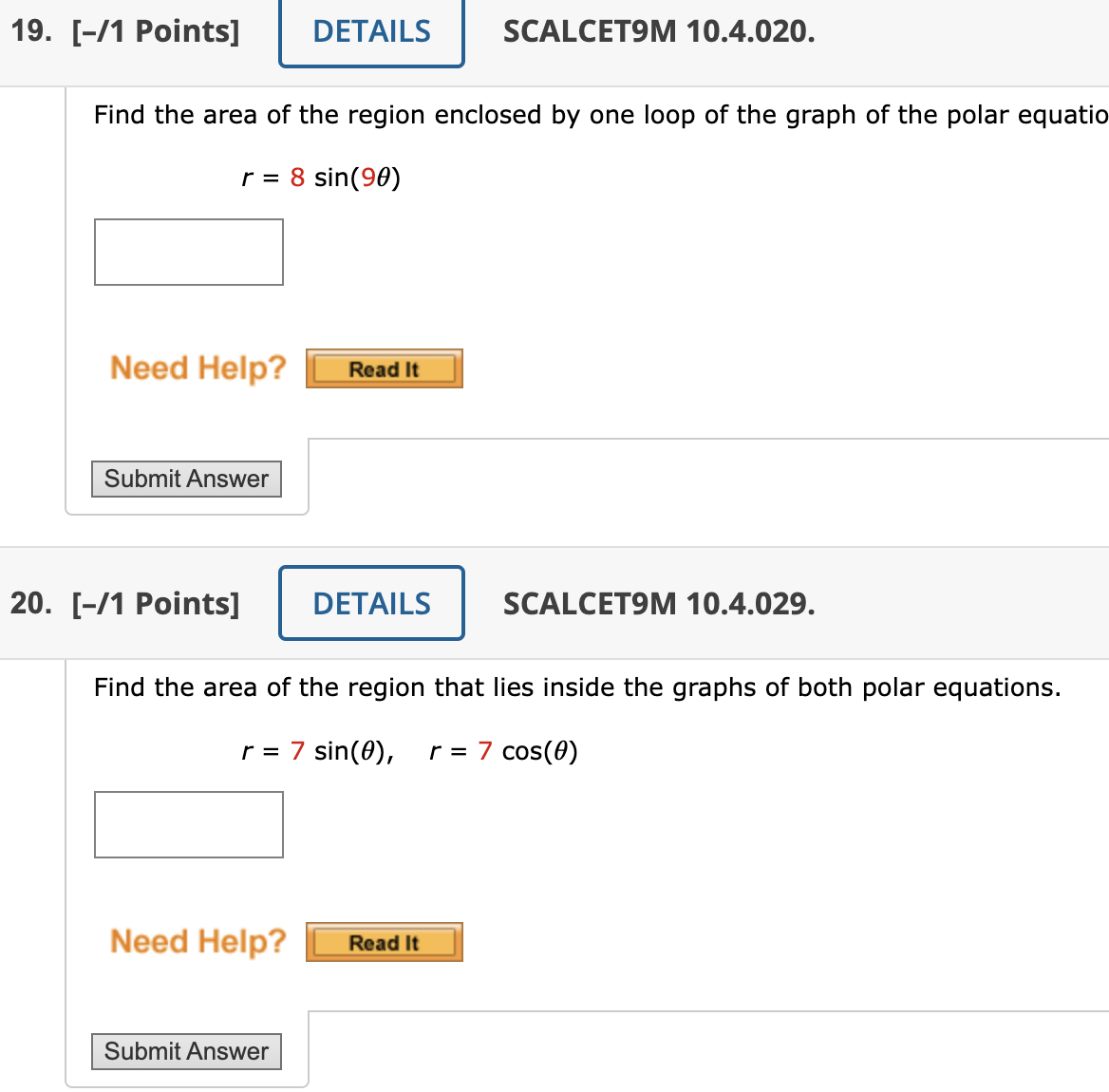Click the answer box for question 20
Screen dimensions: 1109x1092
click(188, 824)
